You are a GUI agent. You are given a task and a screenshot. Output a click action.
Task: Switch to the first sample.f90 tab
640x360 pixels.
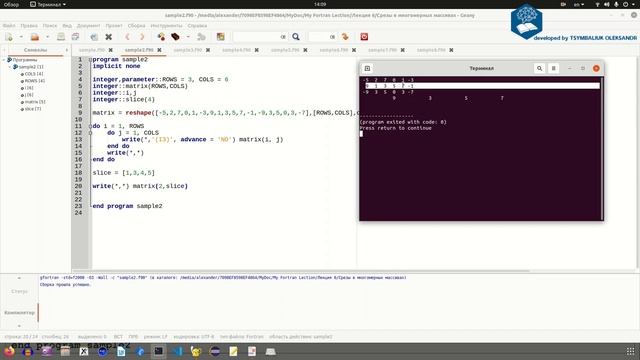[x=91, y=50]
